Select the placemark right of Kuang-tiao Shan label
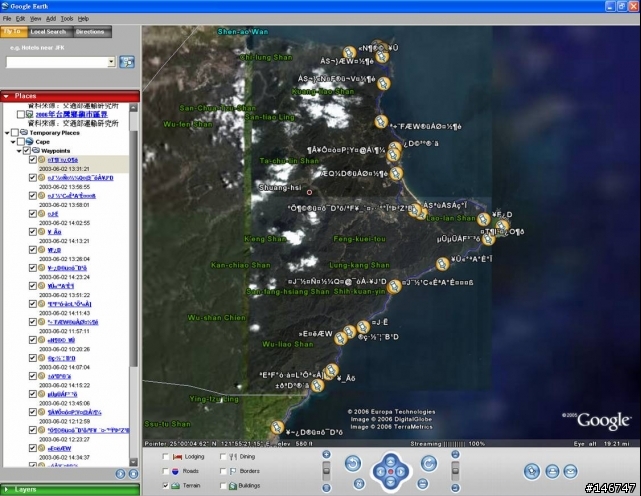The width and height of the screenshot is (641, 496). [383, 84]
